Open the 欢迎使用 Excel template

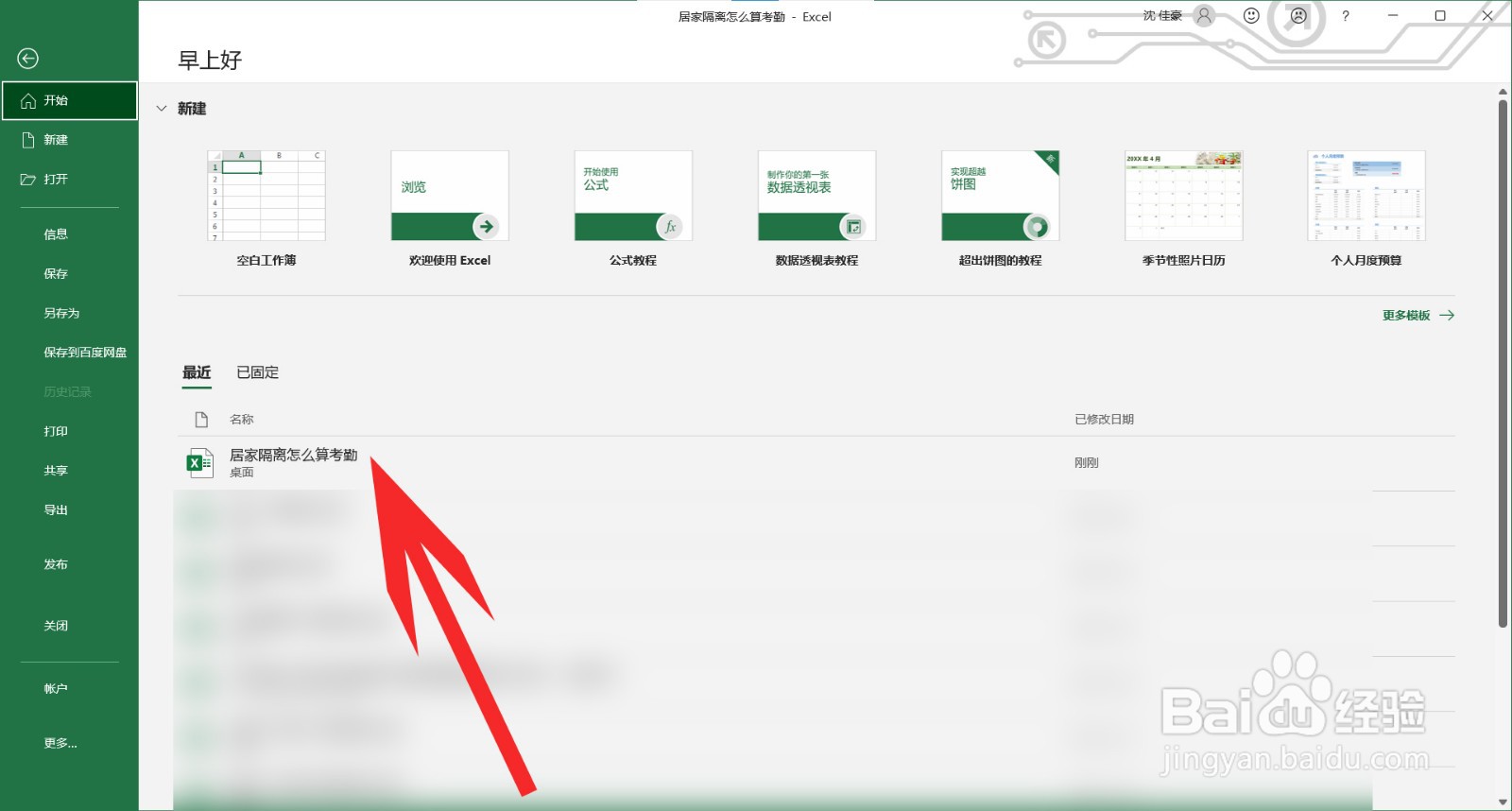coord(450,209)
